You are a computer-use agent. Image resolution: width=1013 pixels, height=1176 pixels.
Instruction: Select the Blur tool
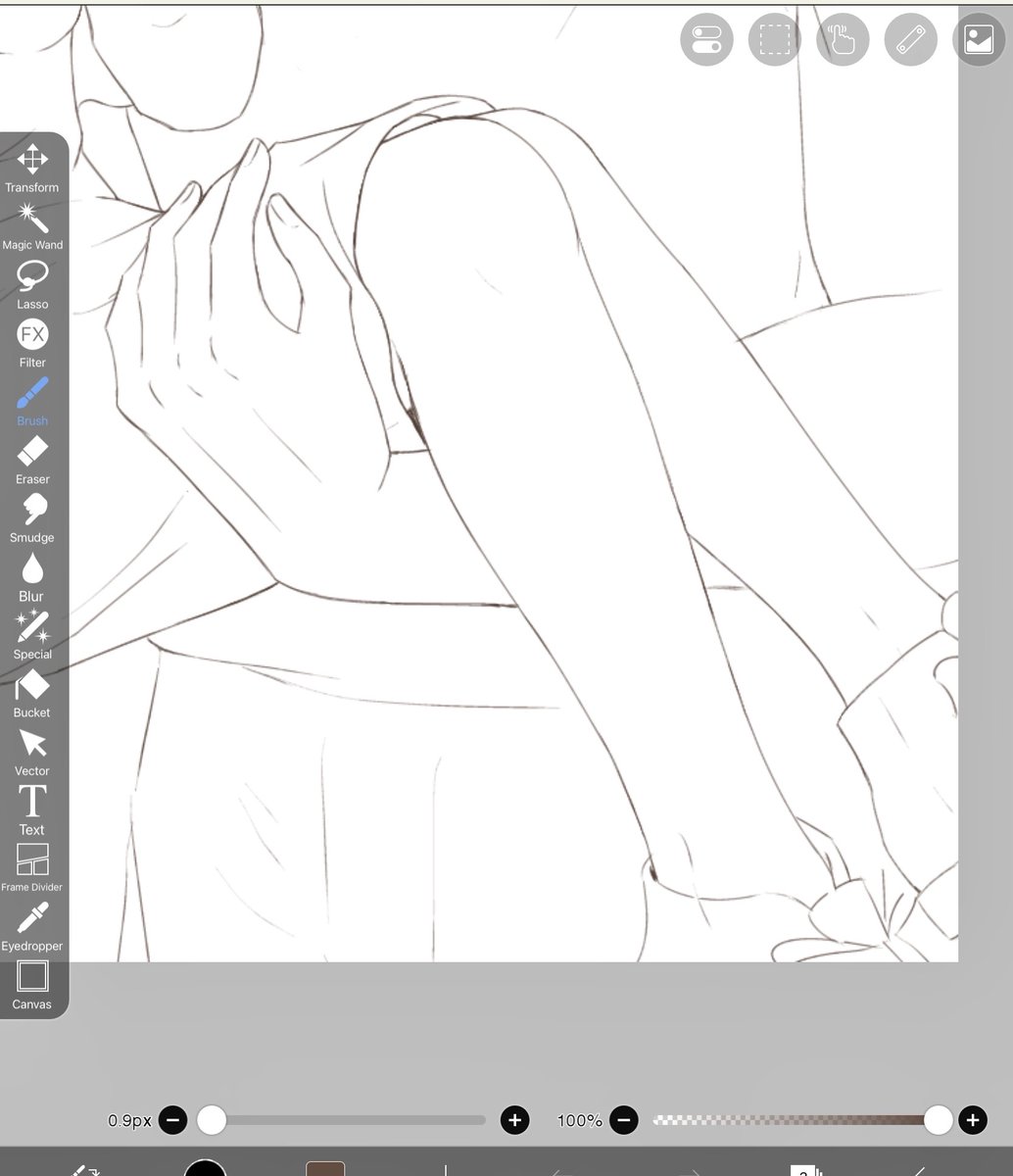coord(32,577)
